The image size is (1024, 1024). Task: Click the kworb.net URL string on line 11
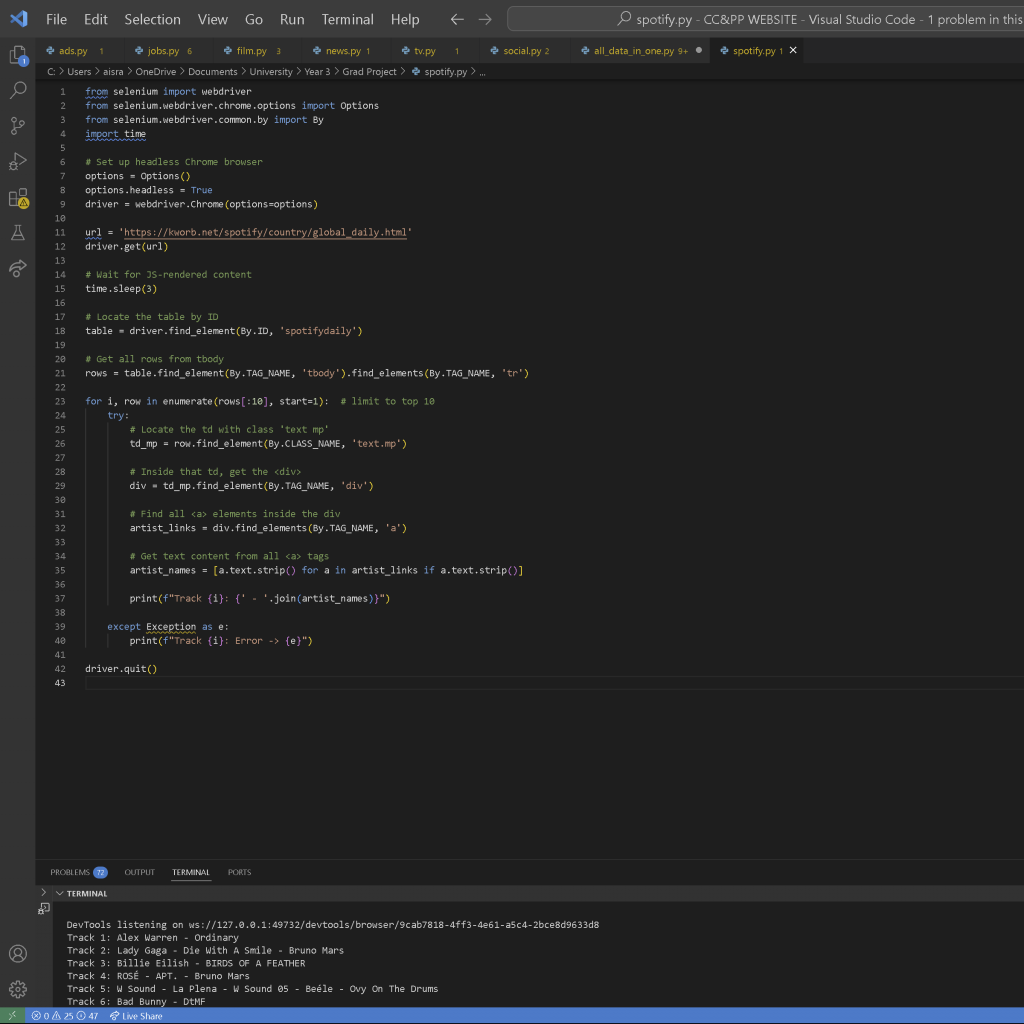[265, 232]
